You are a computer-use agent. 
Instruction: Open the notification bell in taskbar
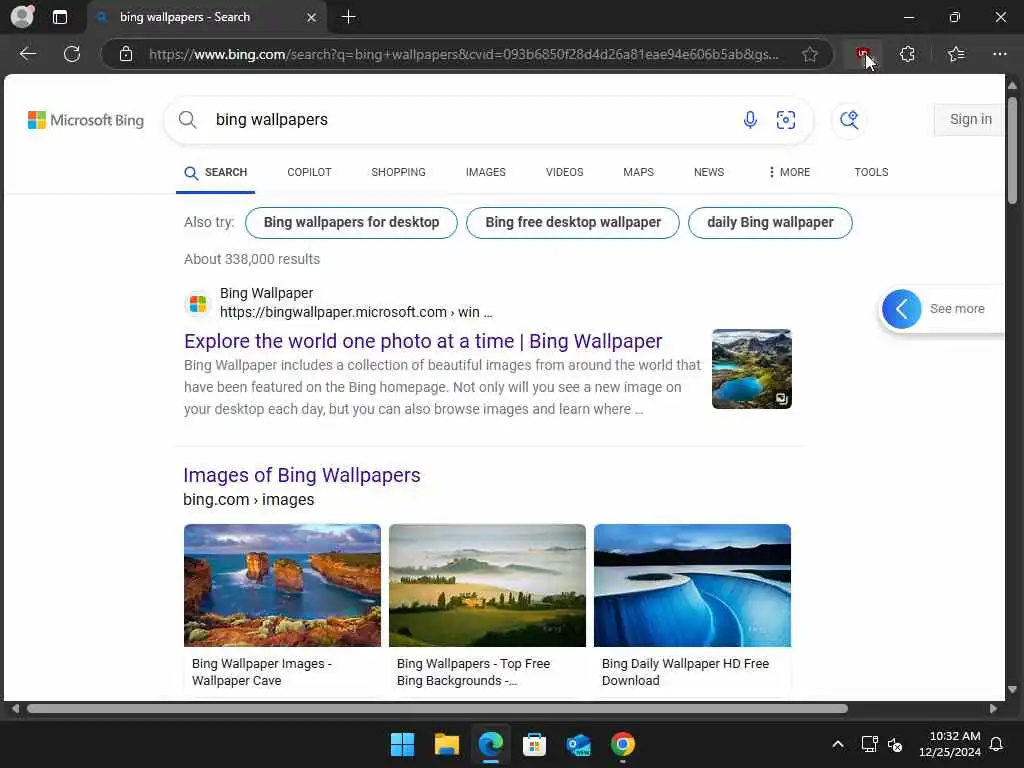coord(996,744)
